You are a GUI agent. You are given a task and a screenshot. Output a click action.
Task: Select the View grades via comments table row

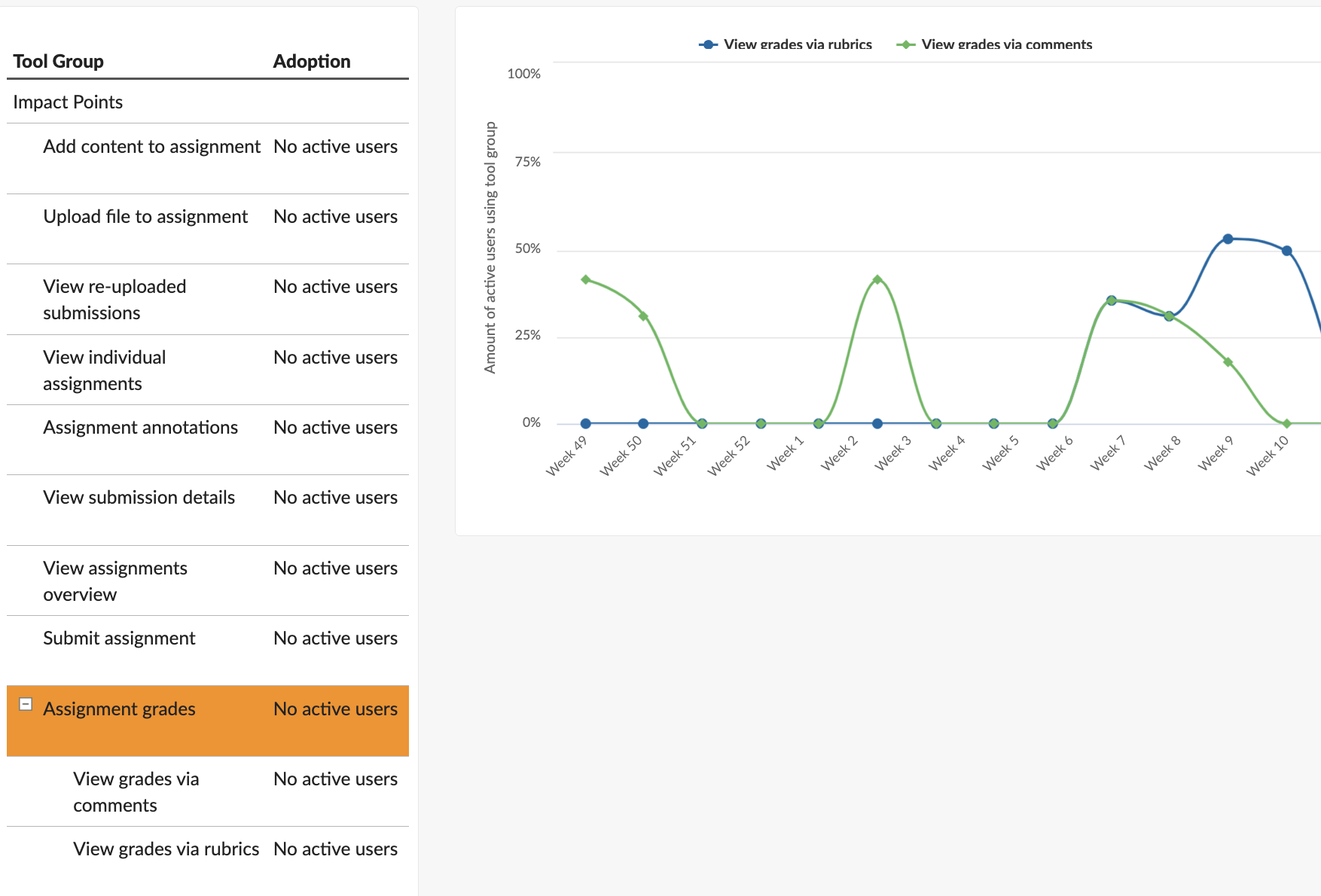click(x=136, y=791)
